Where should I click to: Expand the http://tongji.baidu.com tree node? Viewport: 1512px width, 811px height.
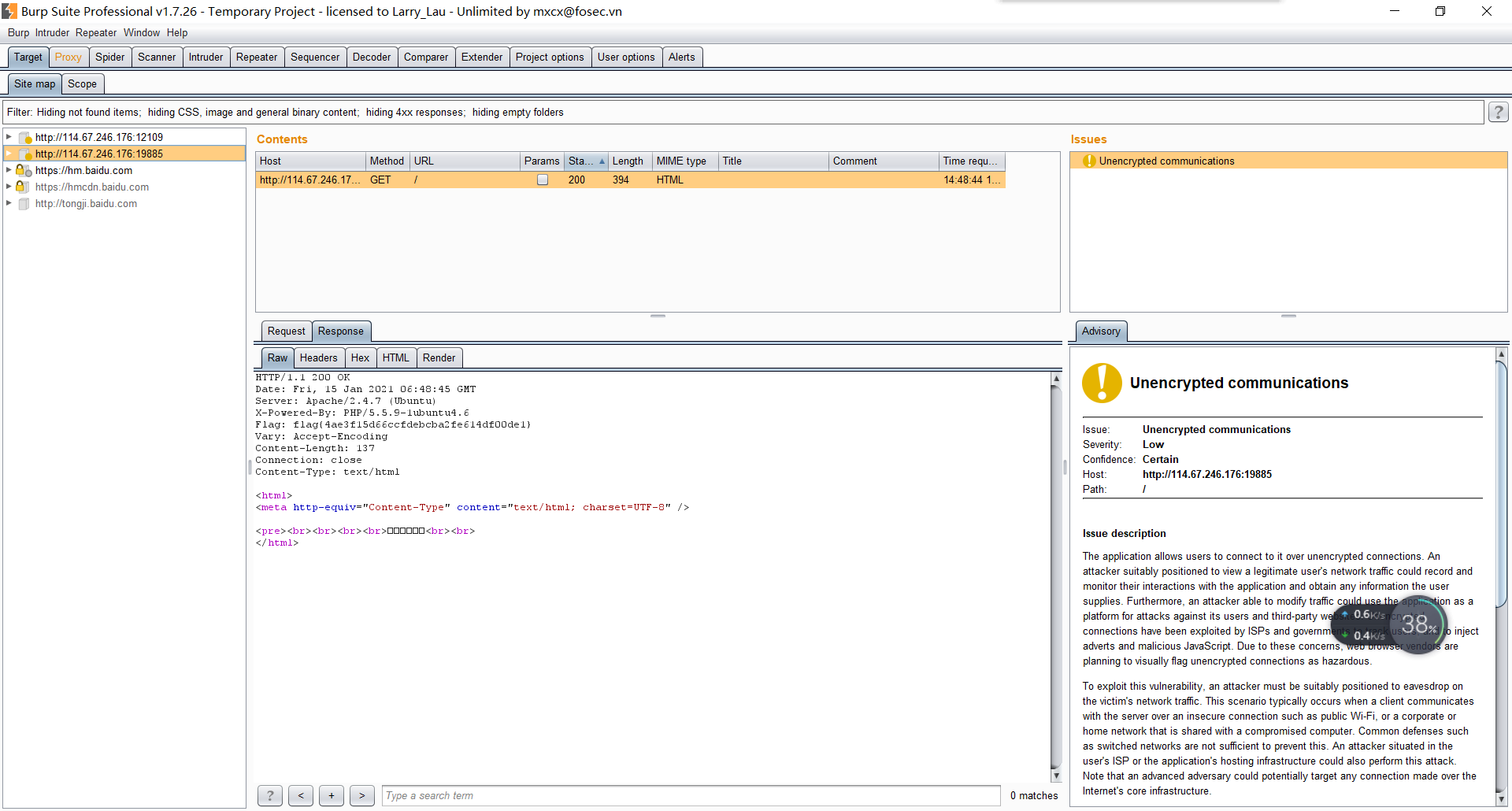[x=9, y=203]
